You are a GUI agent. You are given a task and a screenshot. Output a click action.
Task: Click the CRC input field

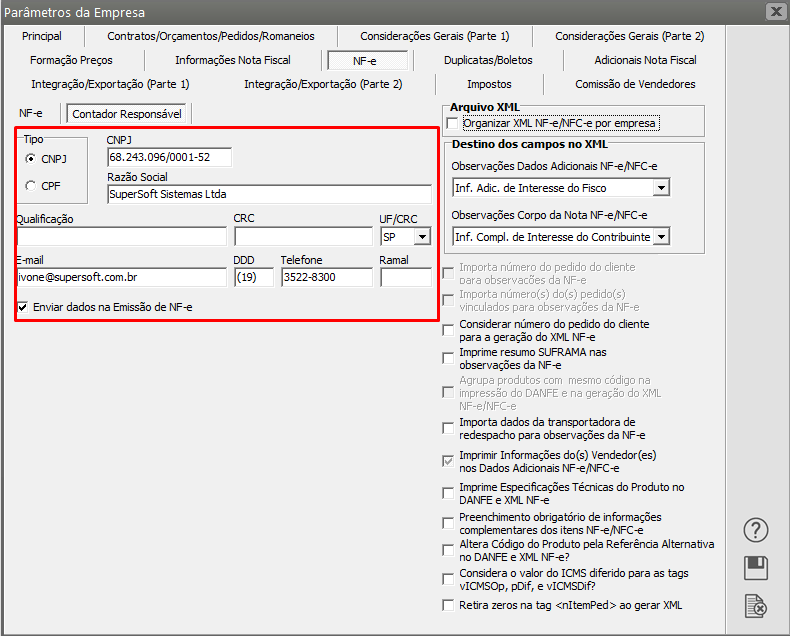coord(303,237)
